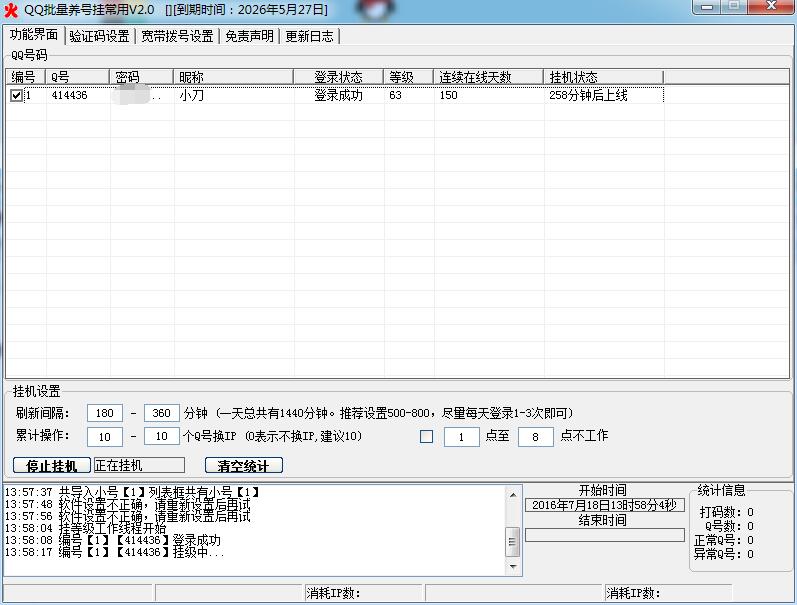
Task: Close the QQ批量养号 window
Action: 771,7
